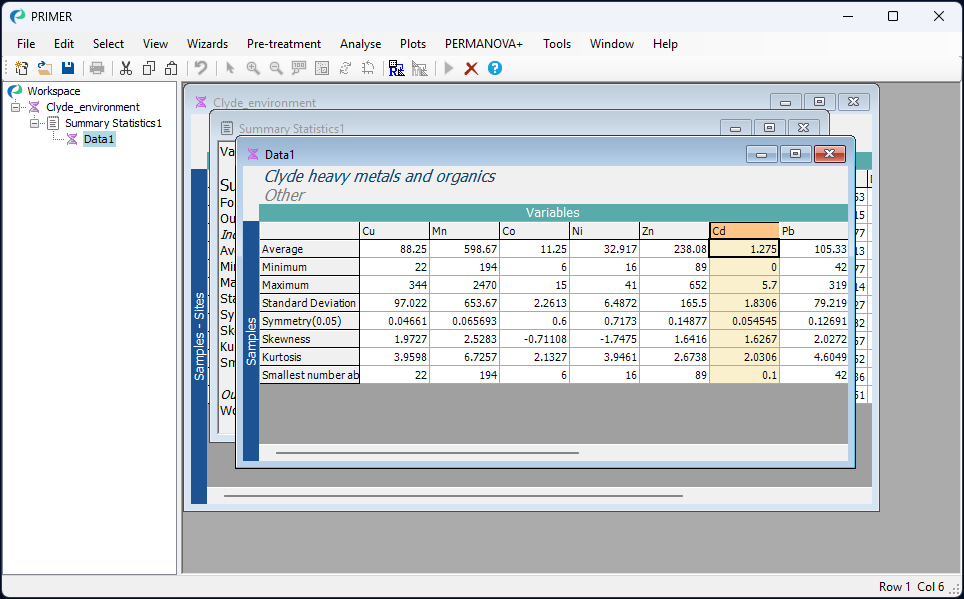This screenshot has width=964, height=599.
Task: Toggle the highlighted row-label display icon
Action: coord(396,68)
